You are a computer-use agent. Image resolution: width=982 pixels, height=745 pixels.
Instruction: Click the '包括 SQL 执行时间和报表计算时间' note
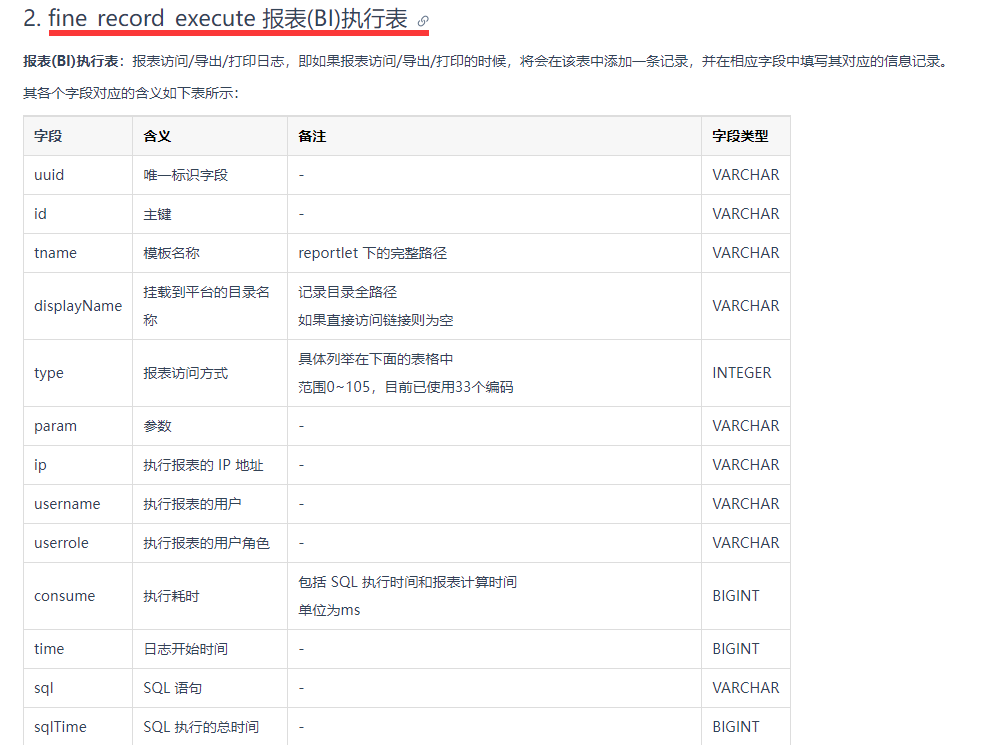[408, 582]
